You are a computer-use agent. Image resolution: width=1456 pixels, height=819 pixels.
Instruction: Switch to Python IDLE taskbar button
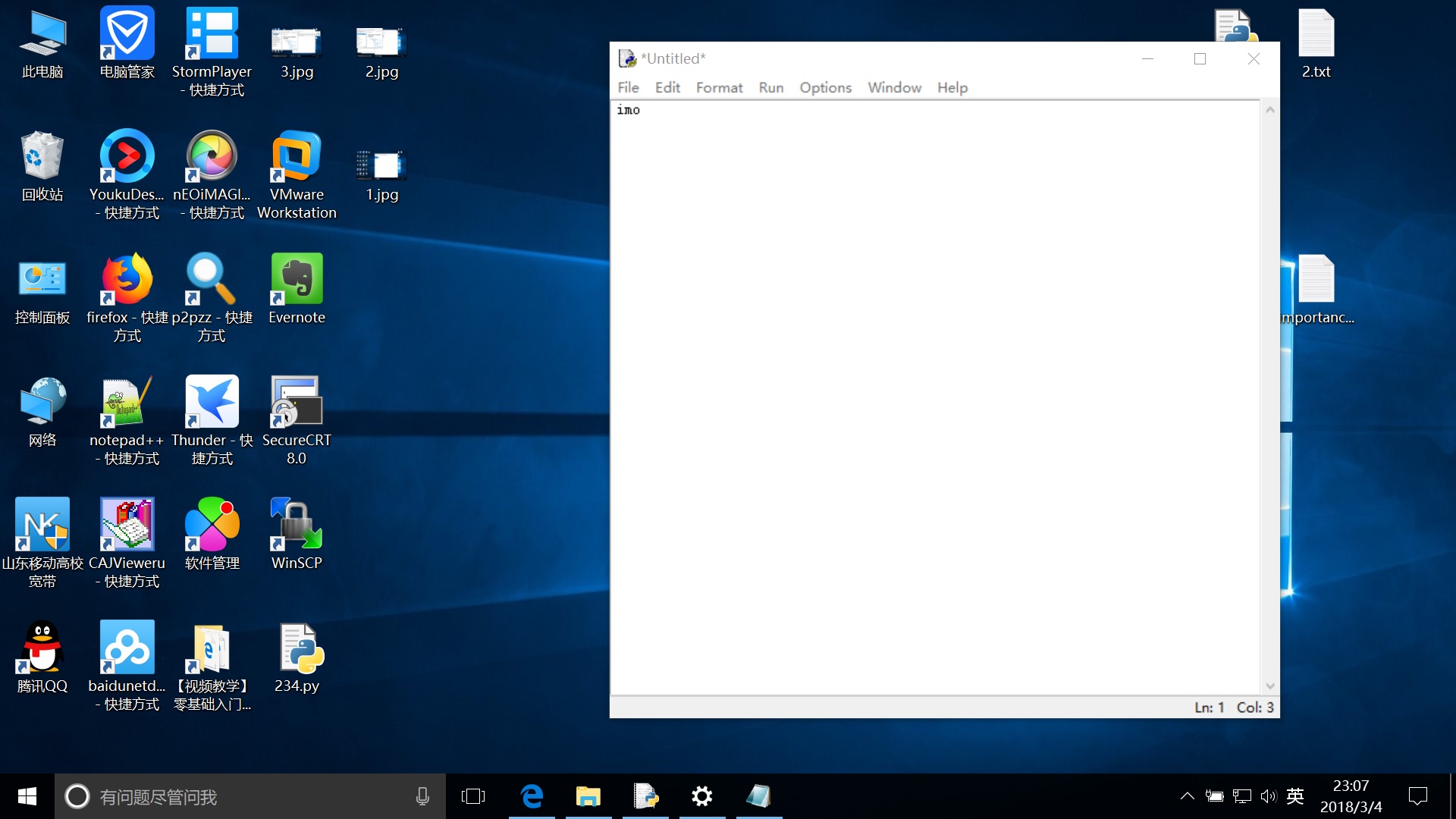[645, 796]
